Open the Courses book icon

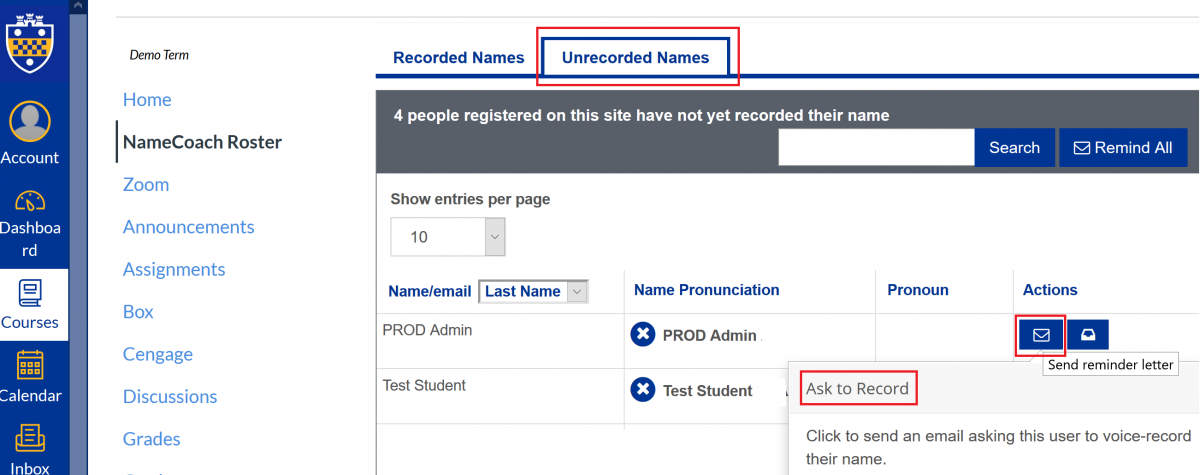click(x=30, y=293)
